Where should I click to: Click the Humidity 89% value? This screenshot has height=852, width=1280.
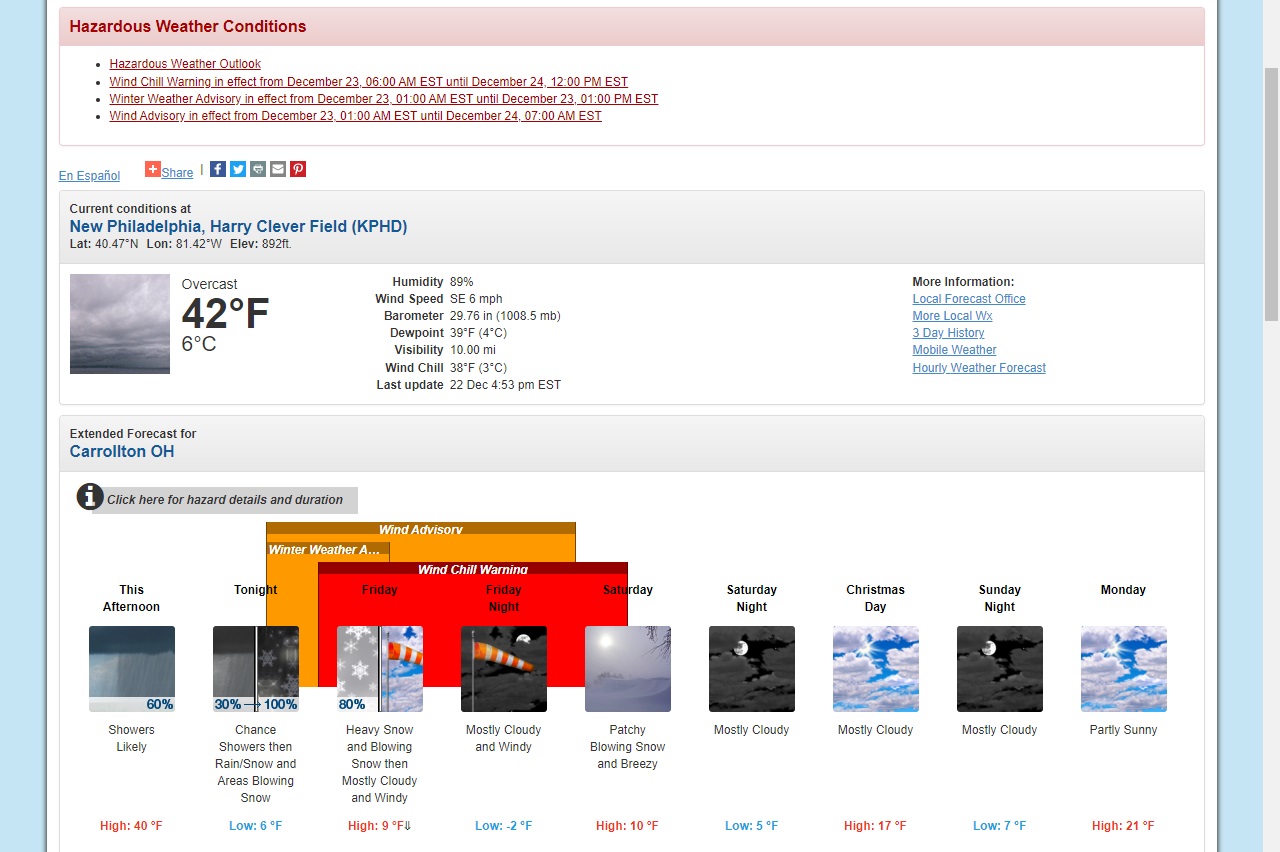click(462, 282)
